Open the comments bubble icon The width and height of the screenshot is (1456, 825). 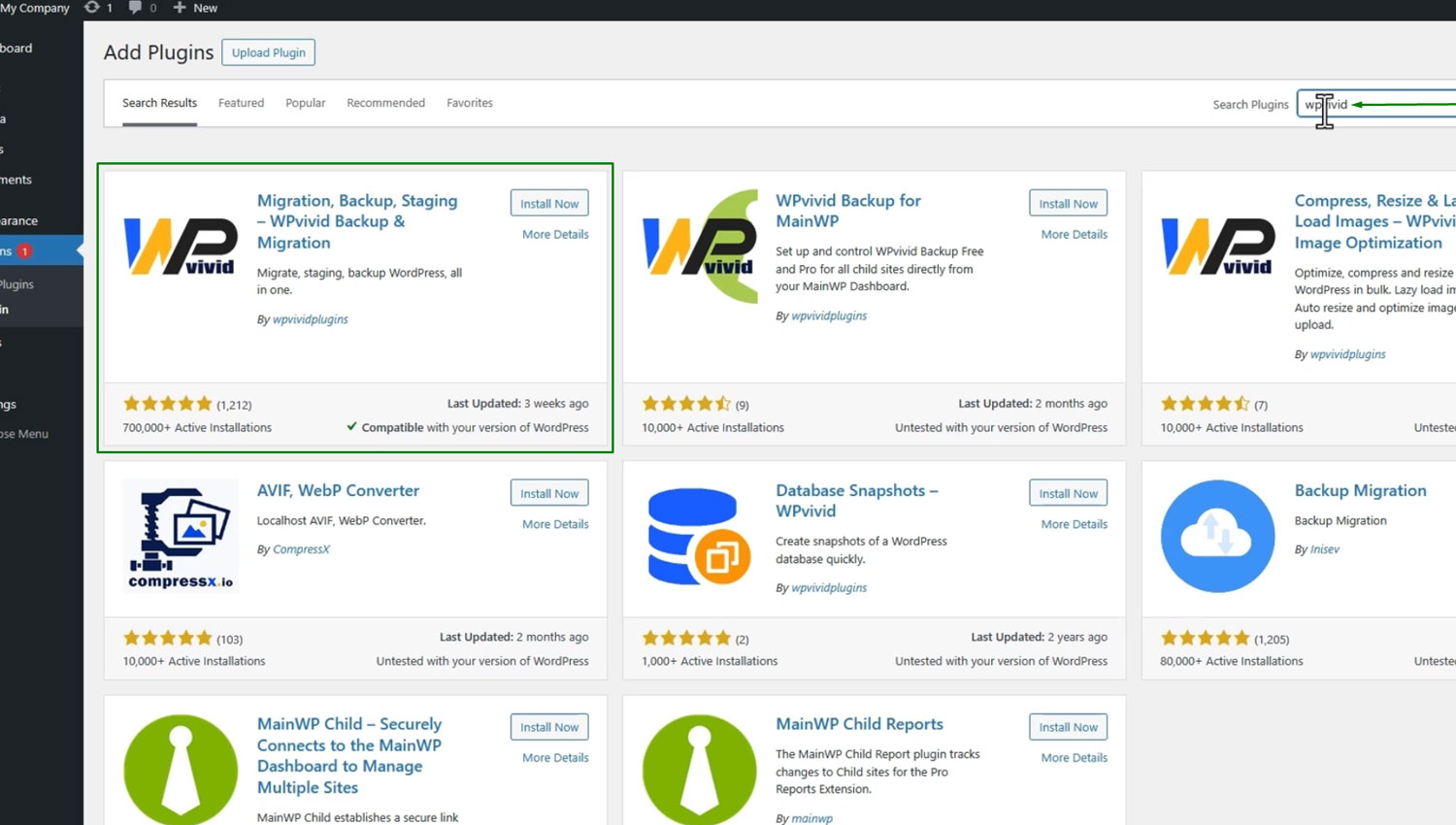(136, 8)
